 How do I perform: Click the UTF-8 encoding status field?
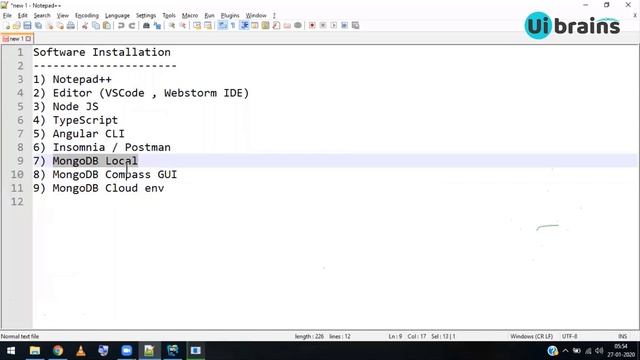pos(569,336)
